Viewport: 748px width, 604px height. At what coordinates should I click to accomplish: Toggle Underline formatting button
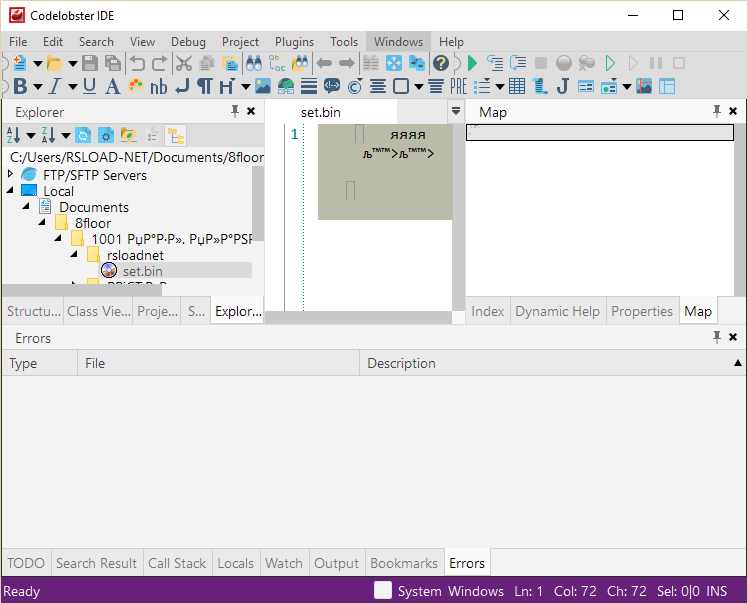coord(89,86)
